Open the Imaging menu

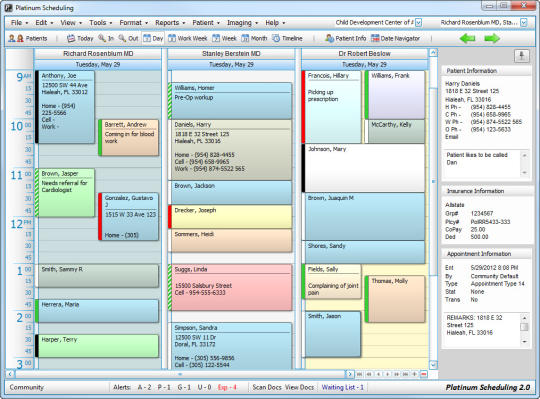coord(242,23)
